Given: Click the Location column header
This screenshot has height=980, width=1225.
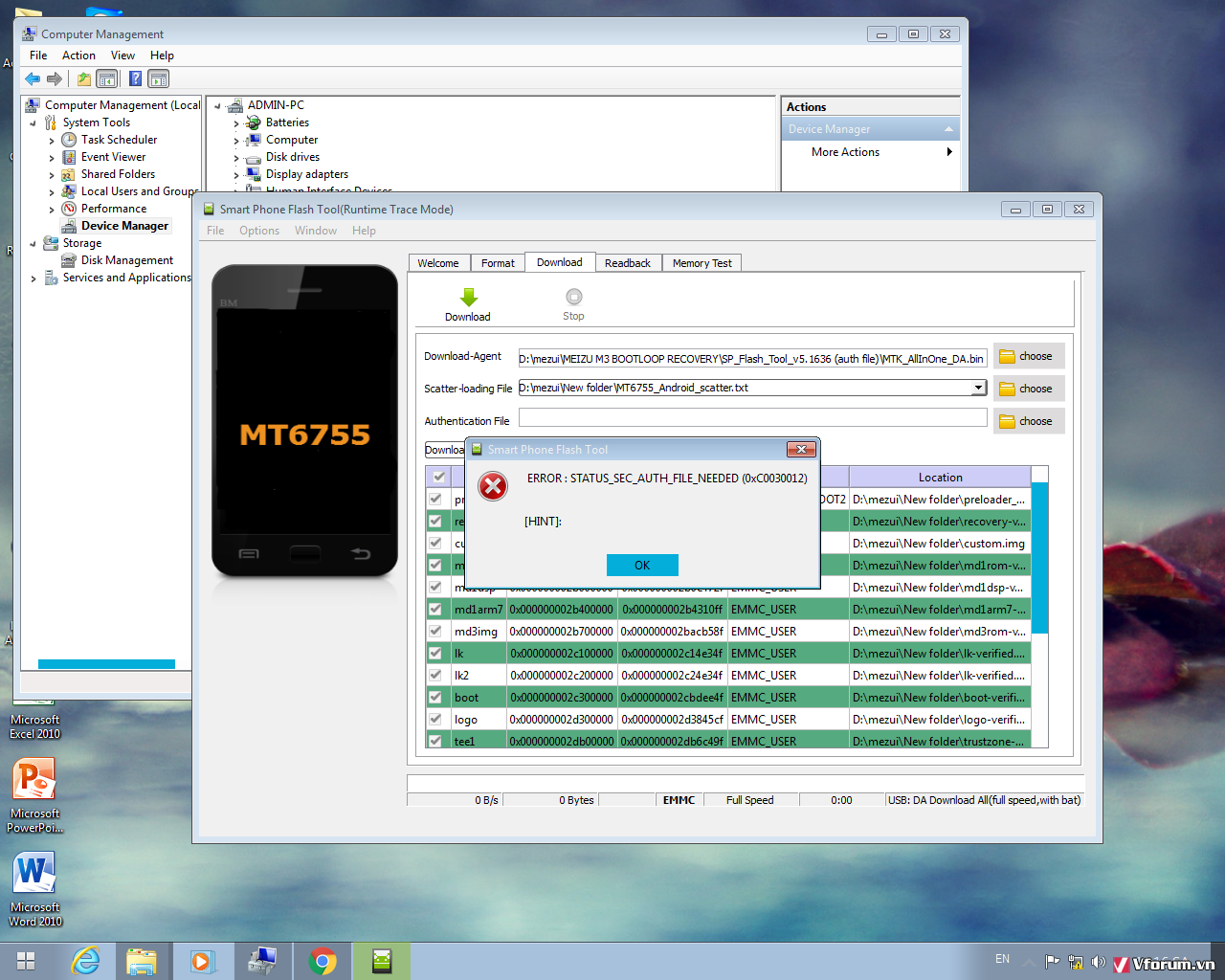Looking at the screenshot, I should point(940,477).
